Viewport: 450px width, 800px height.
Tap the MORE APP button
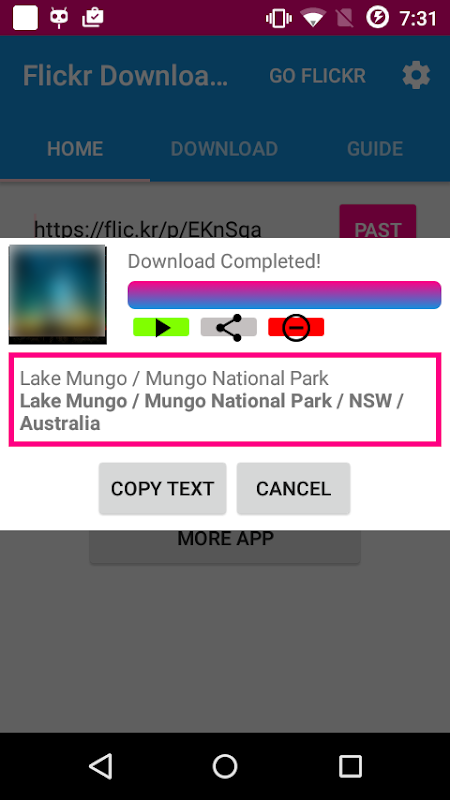(x=225, y=546)
